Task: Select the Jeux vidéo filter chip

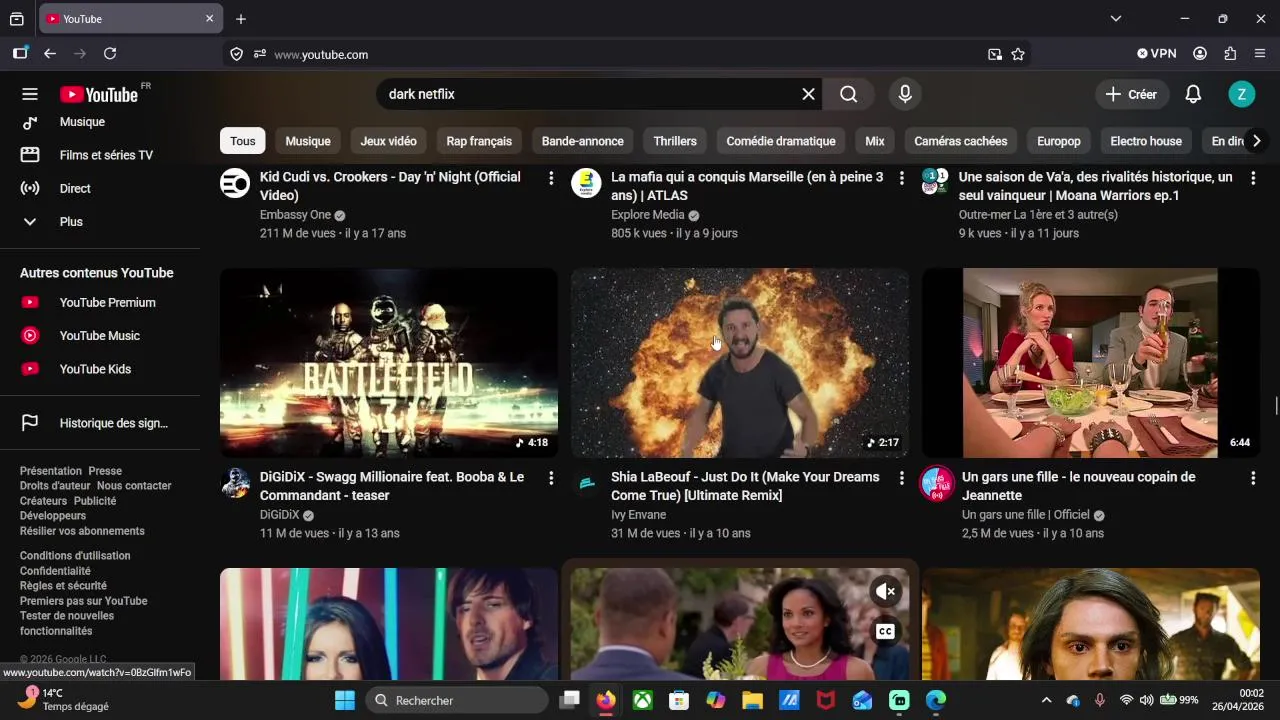Action: pos(389,141)
